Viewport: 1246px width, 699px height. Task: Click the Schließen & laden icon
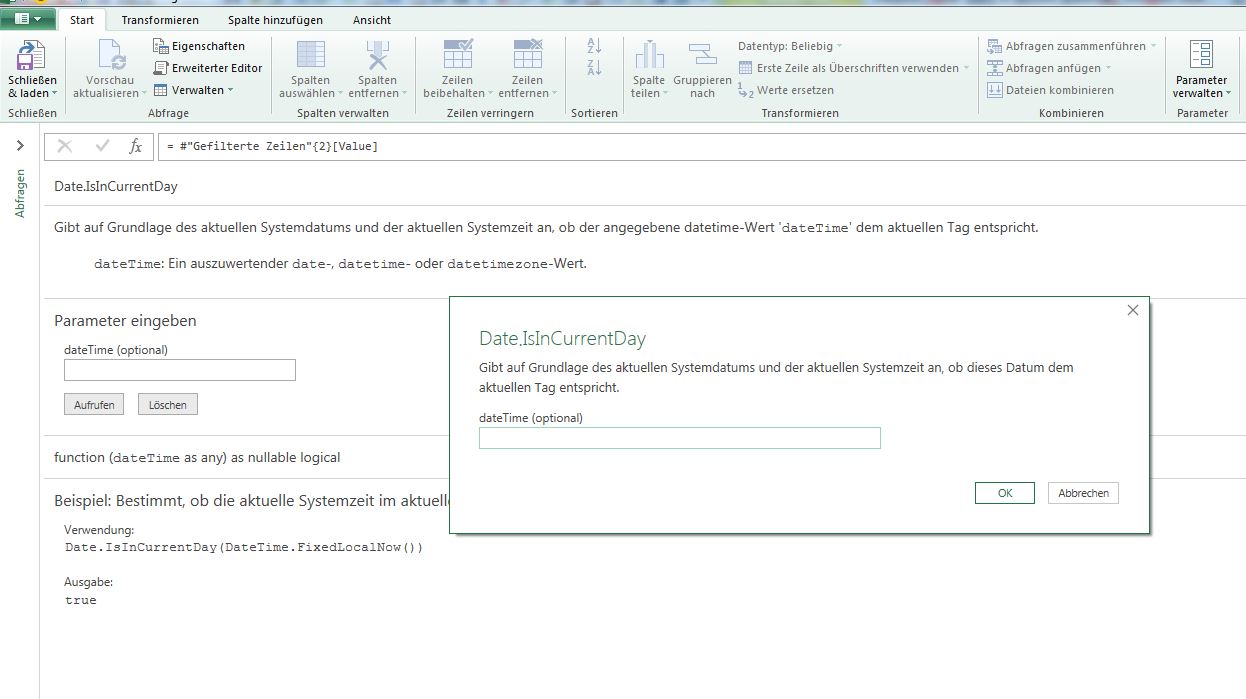click(x=32, y=56)
